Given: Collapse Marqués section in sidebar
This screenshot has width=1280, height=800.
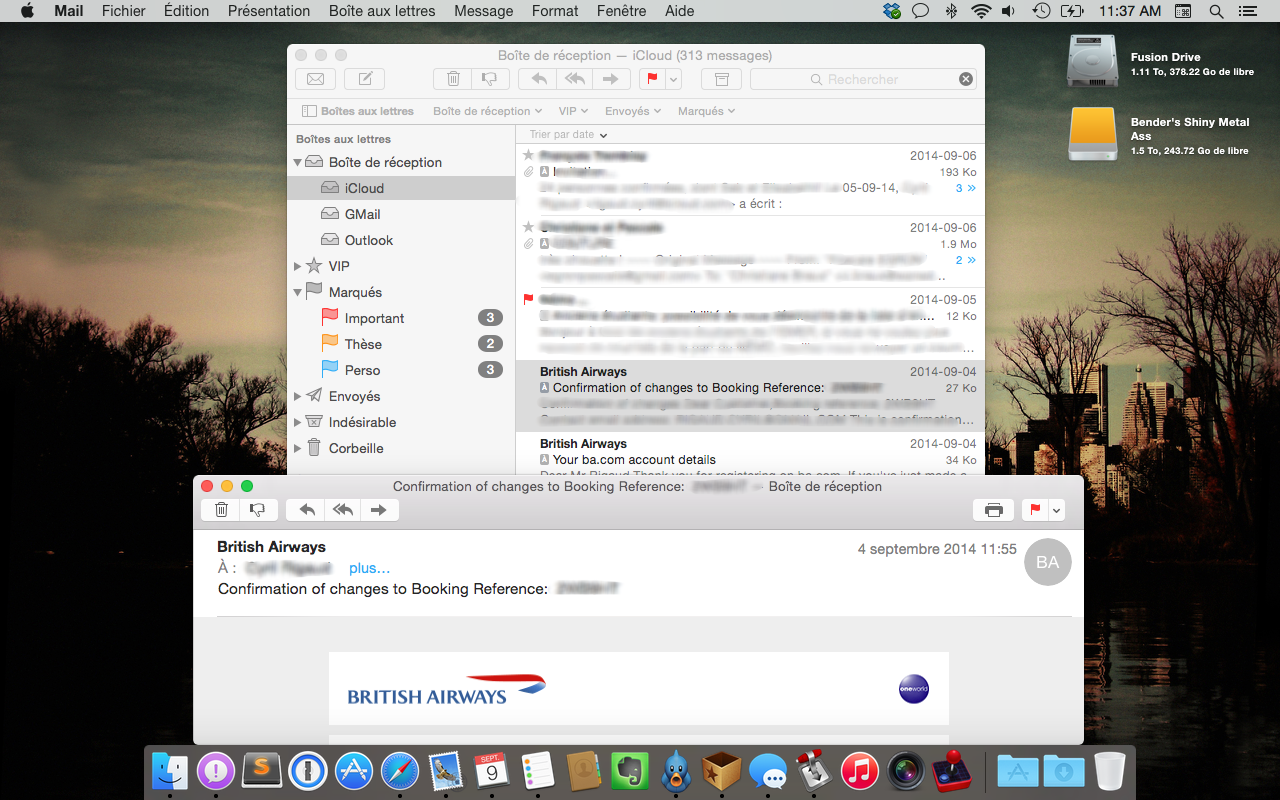Looking at the screenshot, I should coord(297,292).
